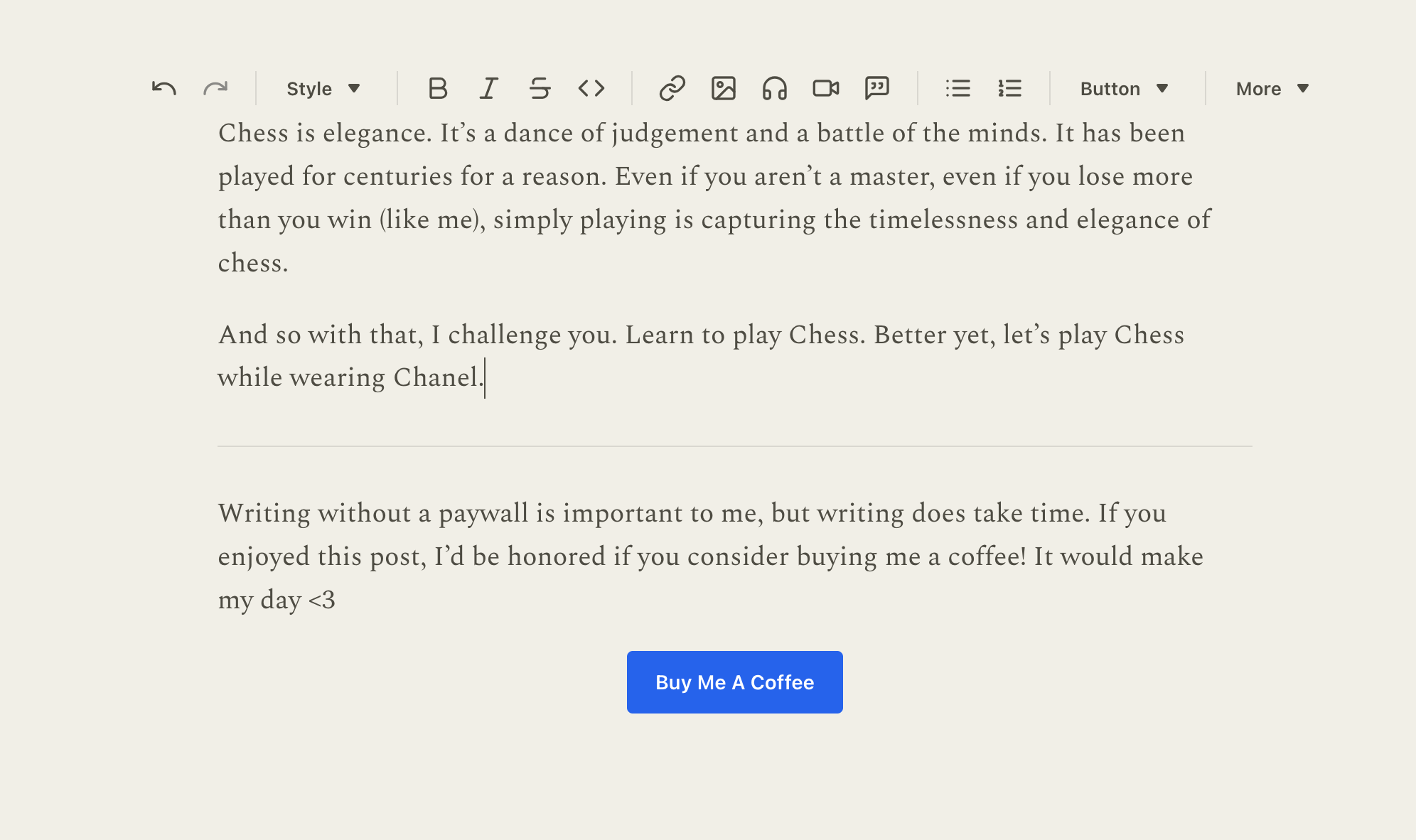This screenshot has height=840, width=1416.
Task: Toggle italic formatting
Action: point(489,89)
